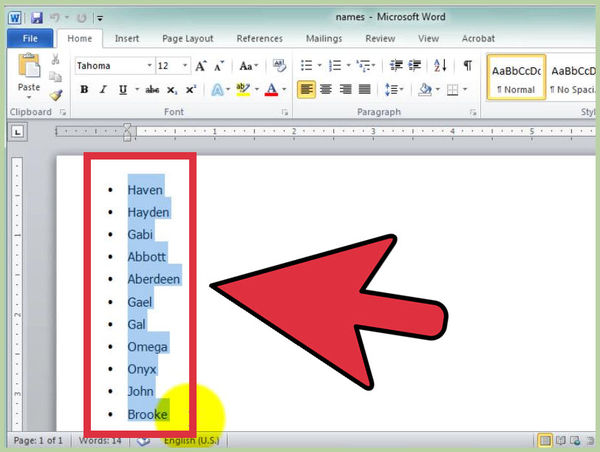This screenshot has width=600, height=452.
Task: Click English (U.S.) language in status bar
Action: [x=192, y=441]
